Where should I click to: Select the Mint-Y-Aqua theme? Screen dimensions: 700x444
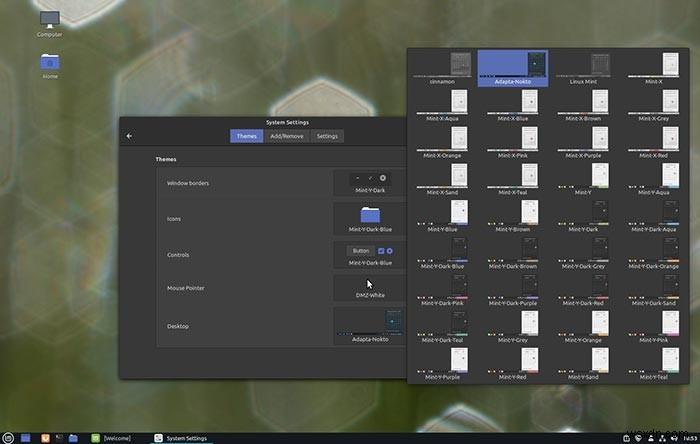[654, 179]
